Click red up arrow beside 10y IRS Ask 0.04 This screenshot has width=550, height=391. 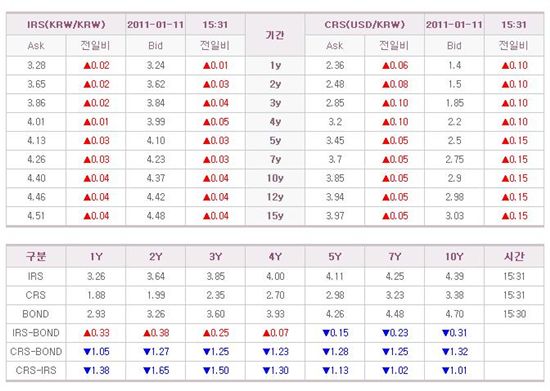pyautogui.click(x=87, y=178)
